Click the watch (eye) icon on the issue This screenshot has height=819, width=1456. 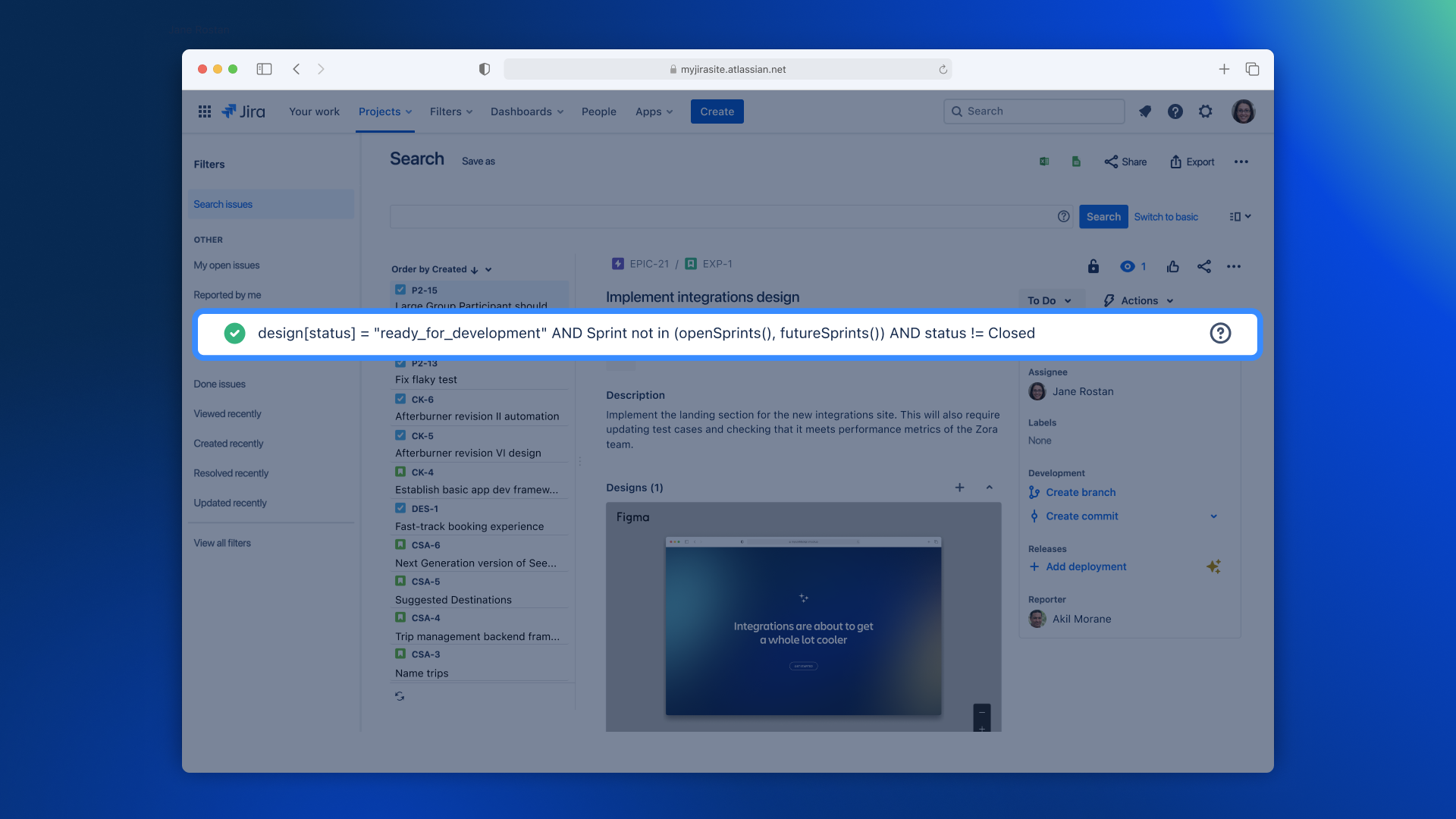(x=1128, y=266)
